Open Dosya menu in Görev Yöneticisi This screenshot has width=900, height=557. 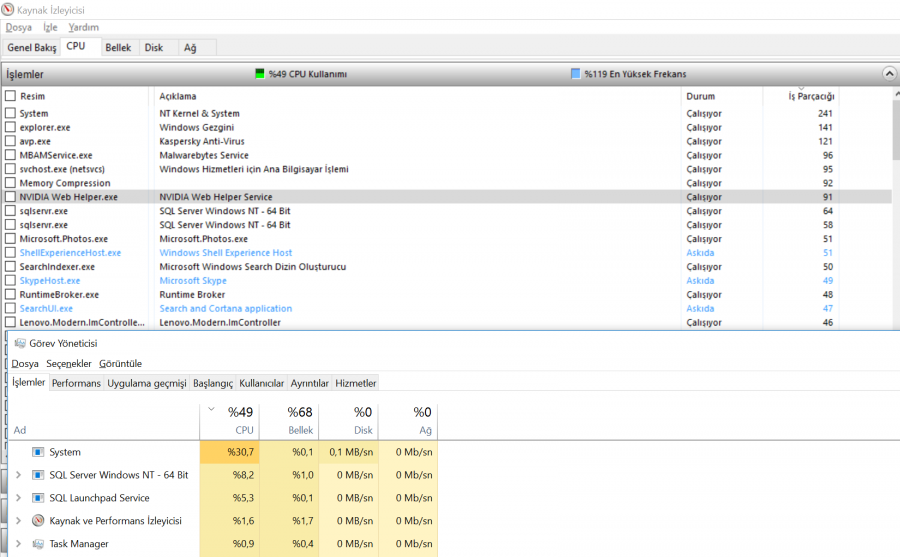tap(25, 363)
